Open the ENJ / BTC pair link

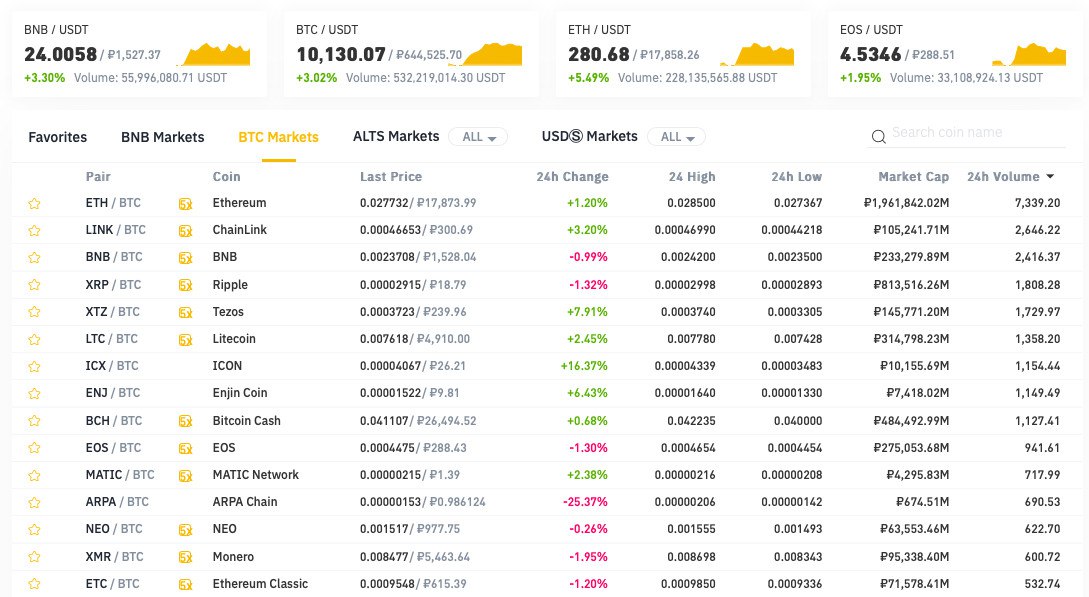click(113, 393)
